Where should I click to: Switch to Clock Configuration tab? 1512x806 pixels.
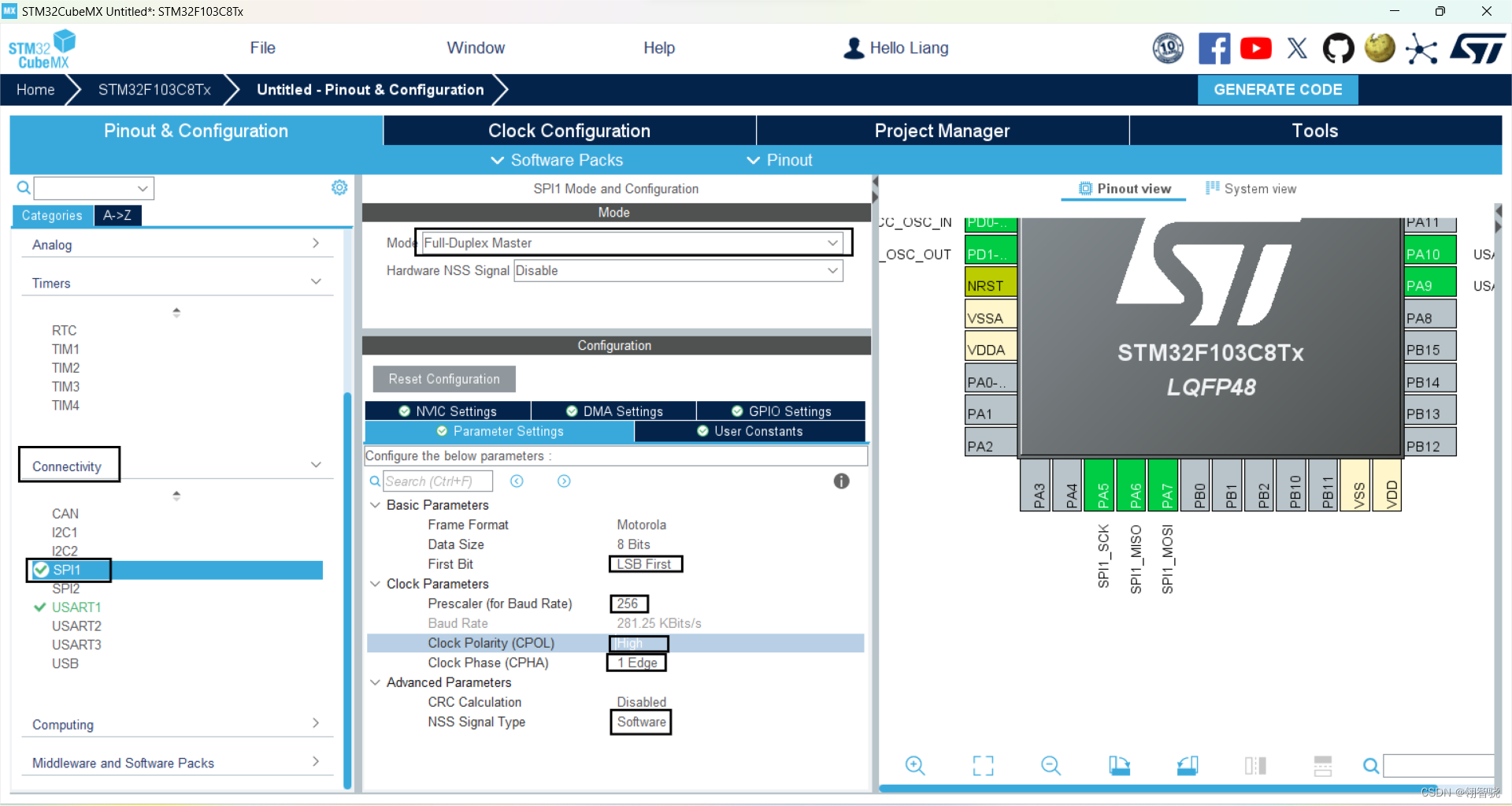569,131
